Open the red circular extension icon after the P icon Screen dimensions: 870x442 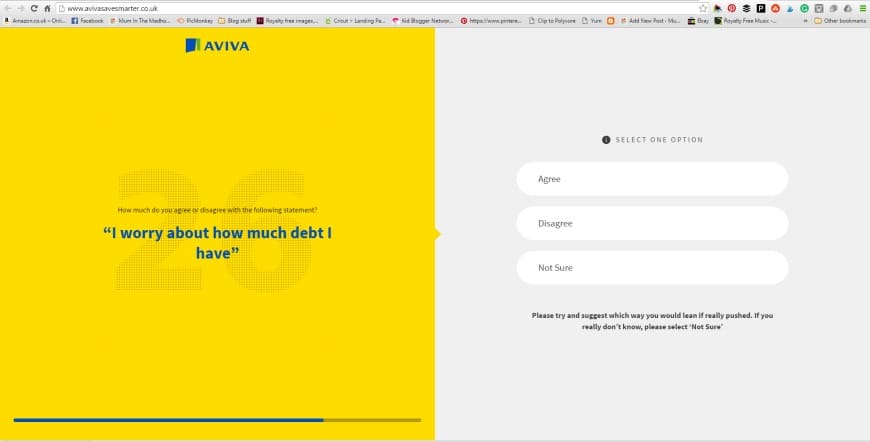(775, 8)
